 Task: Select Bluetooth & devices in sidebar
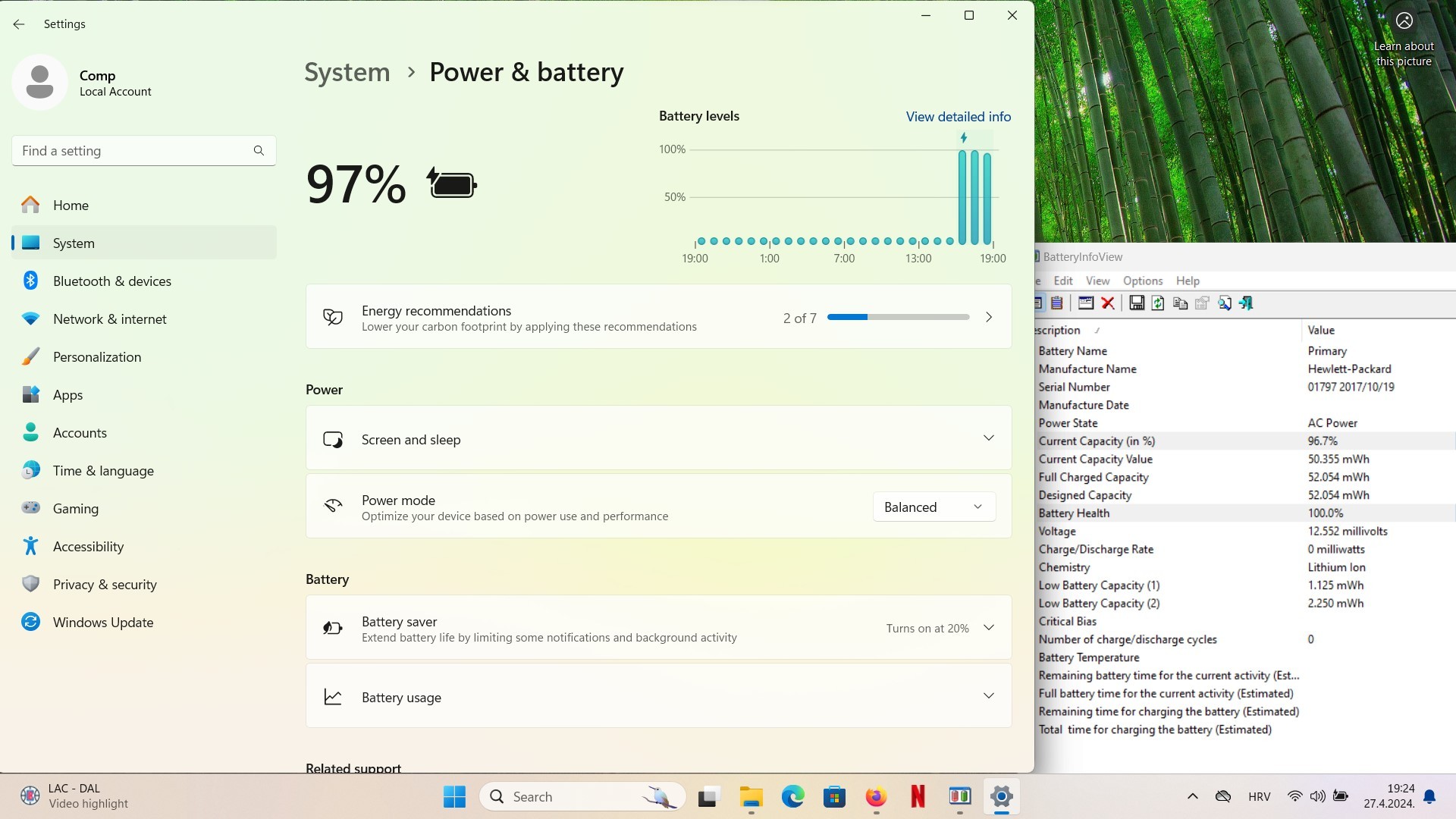point(144,281)
